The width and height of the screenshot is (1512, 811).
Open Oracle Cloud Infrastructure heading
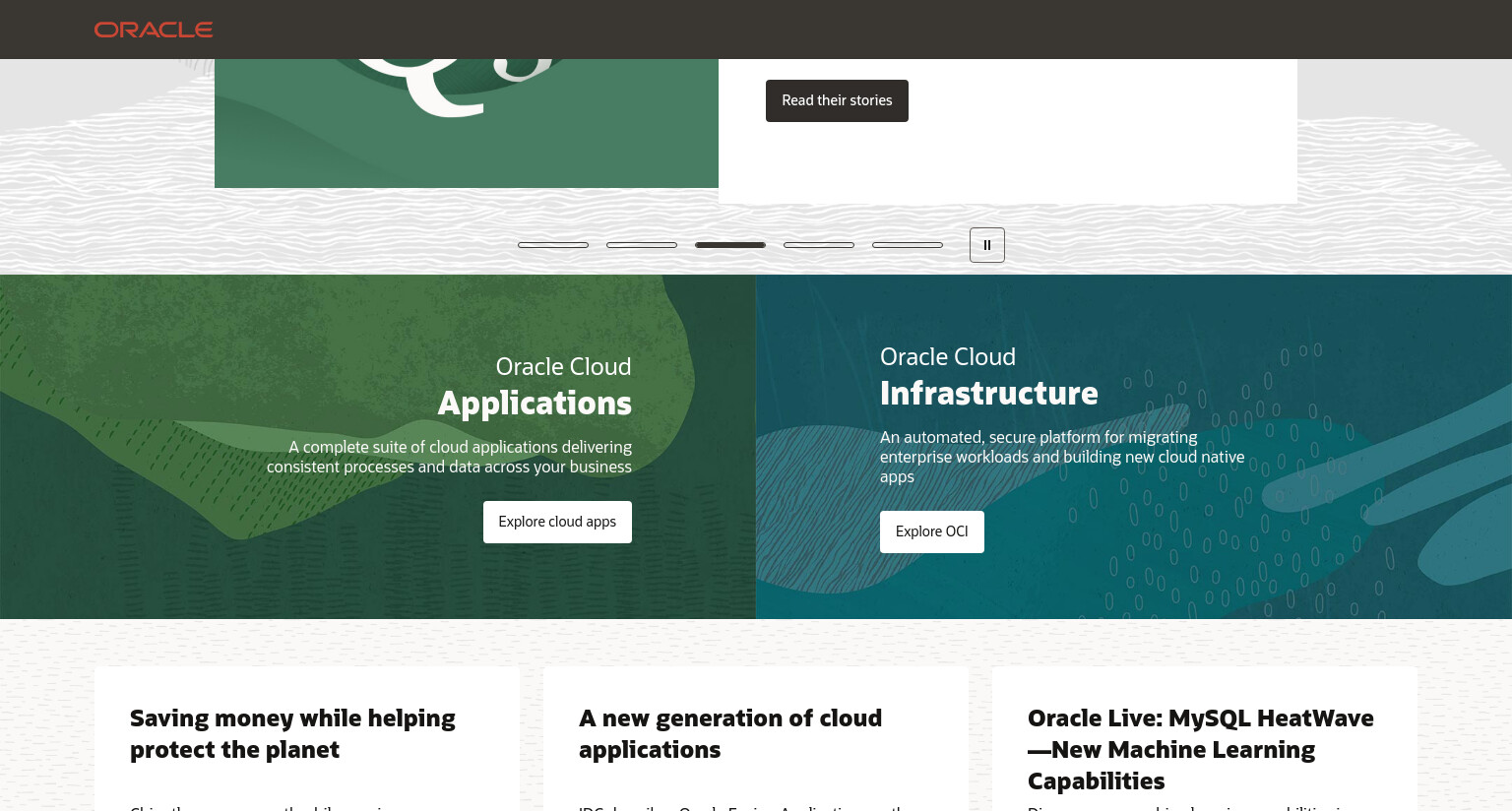[x=989, y=376]
